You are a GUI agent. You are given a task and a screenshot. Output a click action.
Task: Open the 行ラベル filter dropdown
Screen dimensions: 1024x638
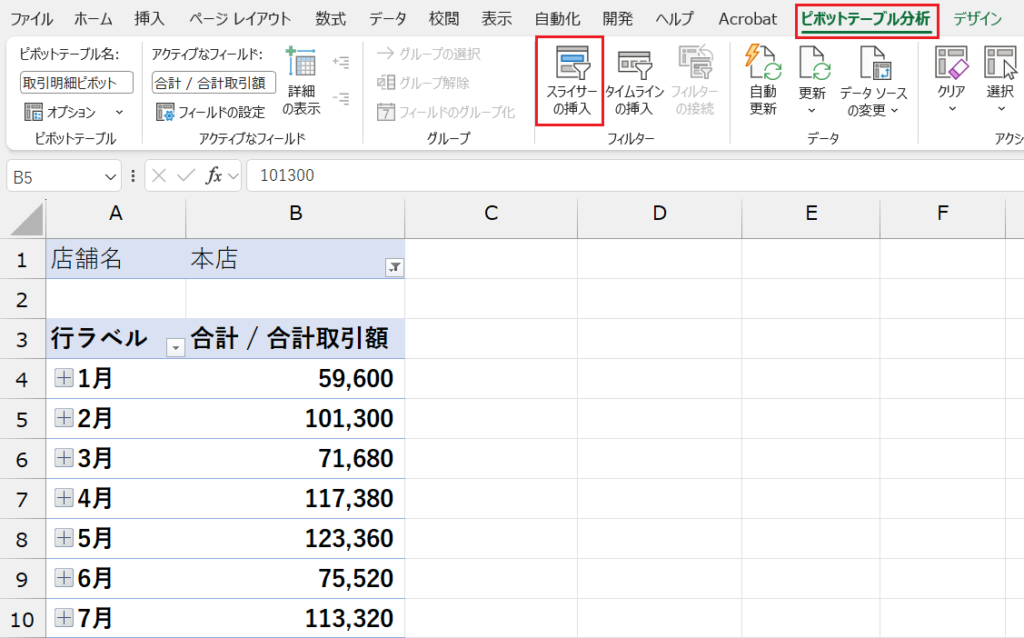176,346
